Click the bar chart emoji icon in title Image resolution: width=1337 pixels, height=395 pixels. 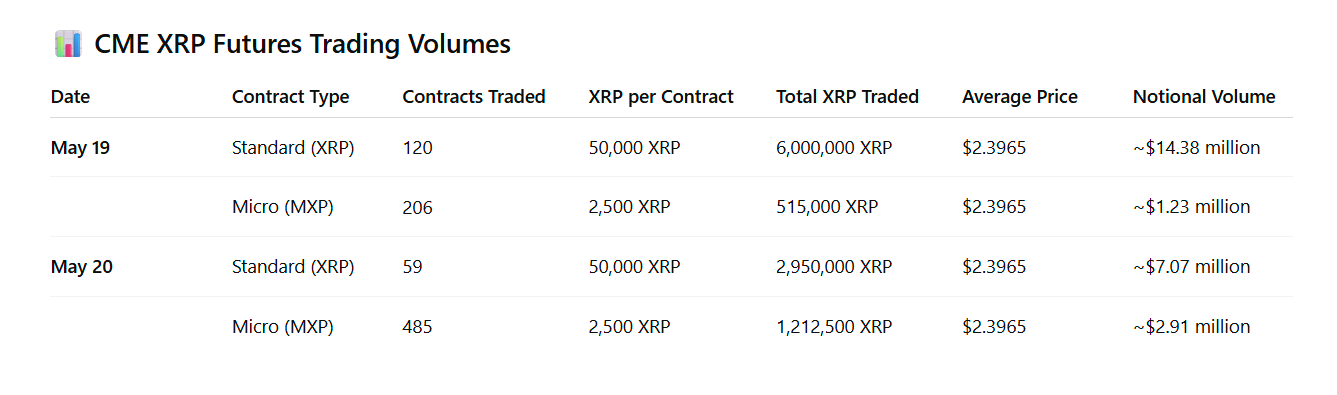coord(67,44)
